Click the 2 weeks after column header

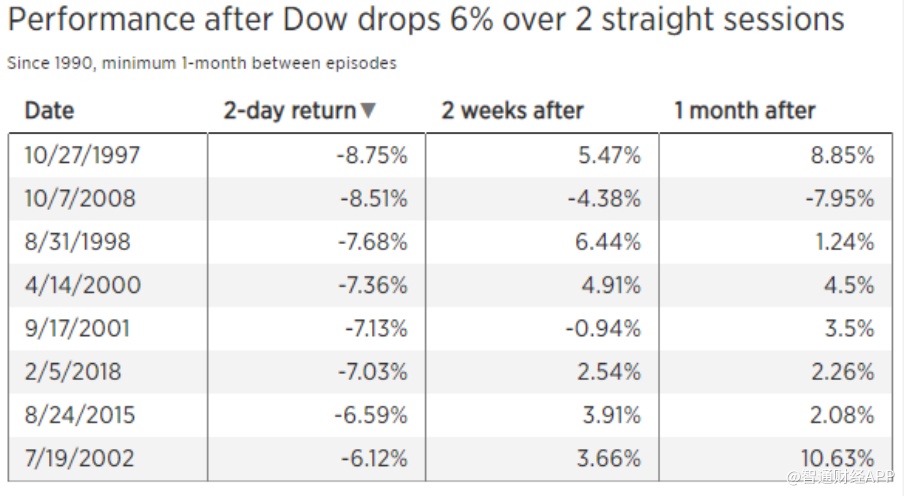point(512,110)
